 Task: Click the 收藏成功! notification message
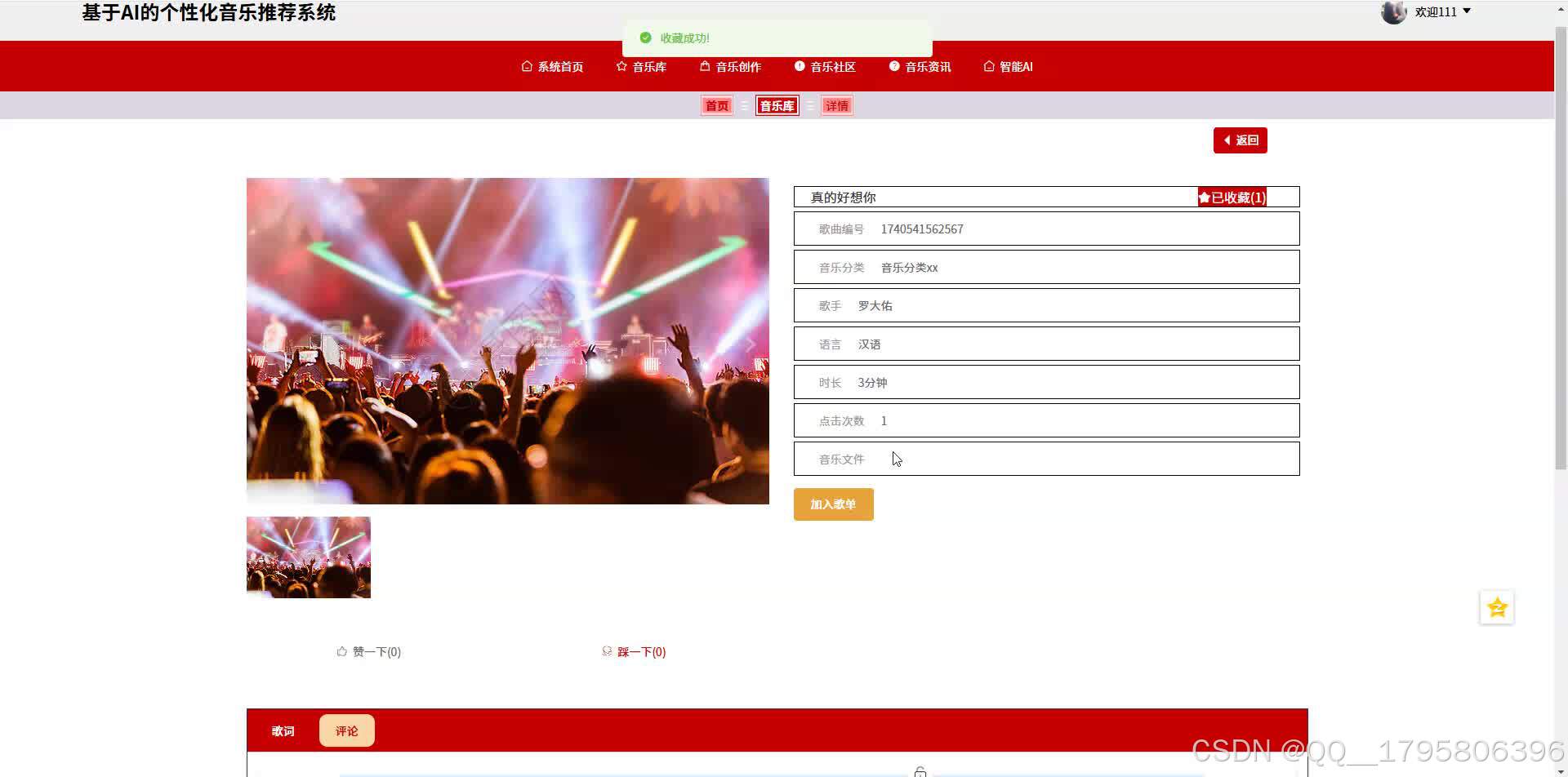click(x=777, y=38)
